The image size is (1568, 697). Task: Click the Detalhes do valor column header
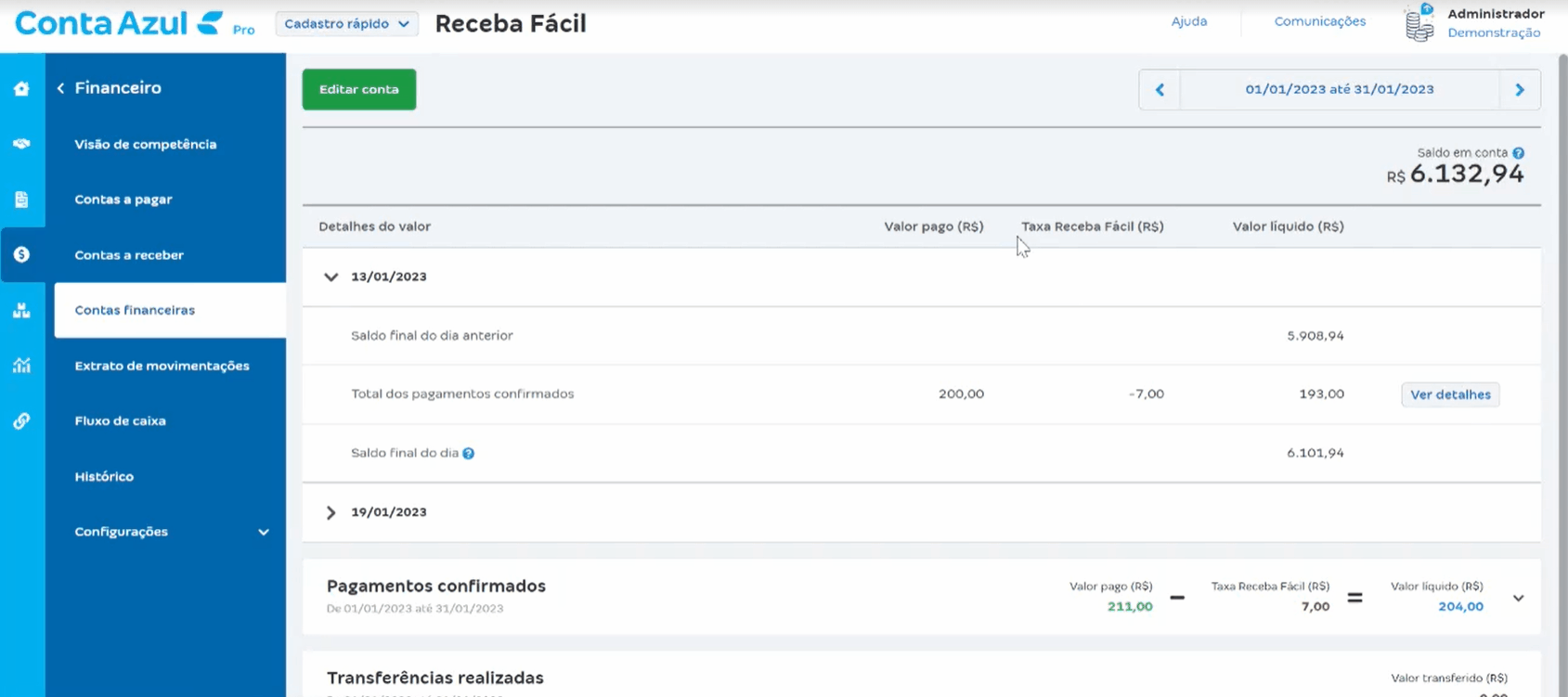point(375,226)
